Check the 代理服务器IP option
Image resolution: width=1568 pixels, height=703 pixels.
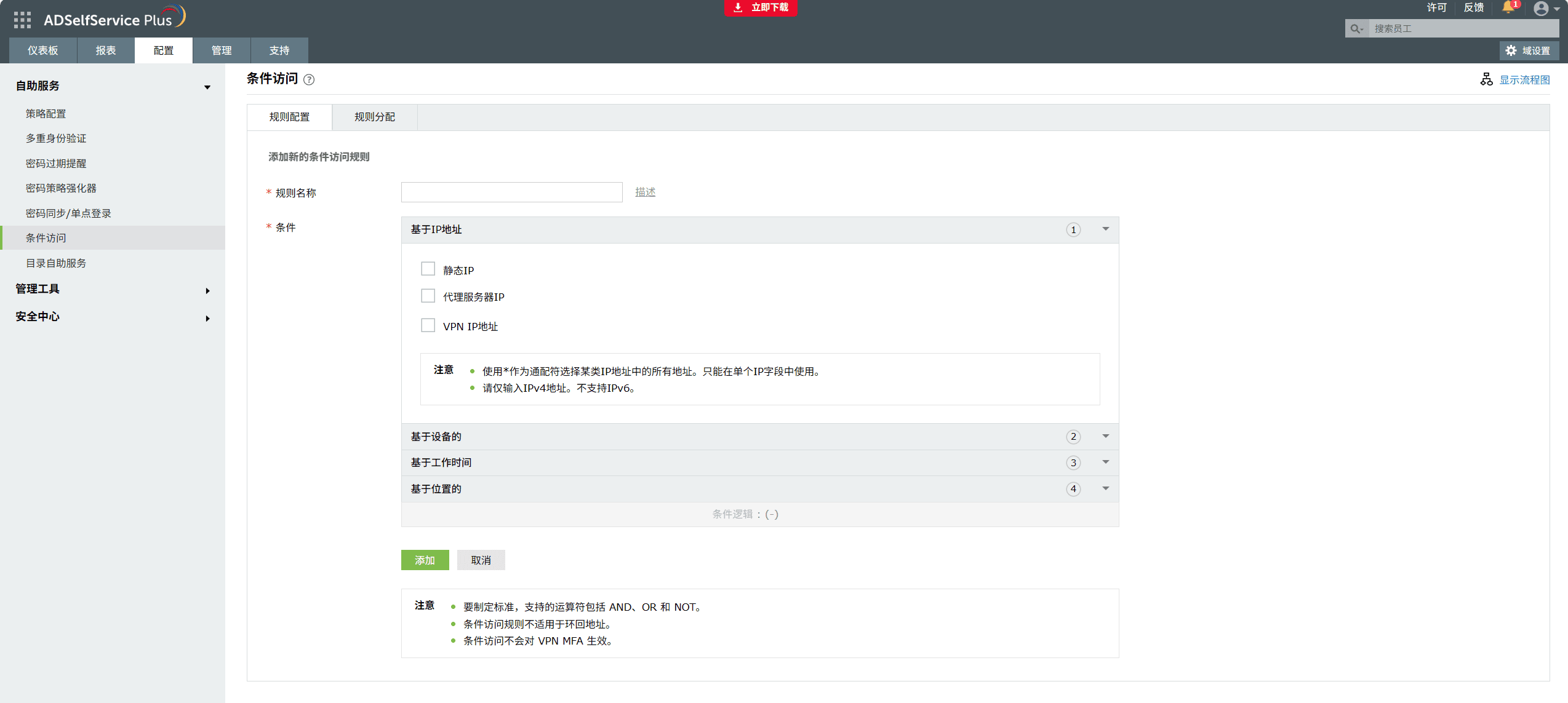point(428,296)
